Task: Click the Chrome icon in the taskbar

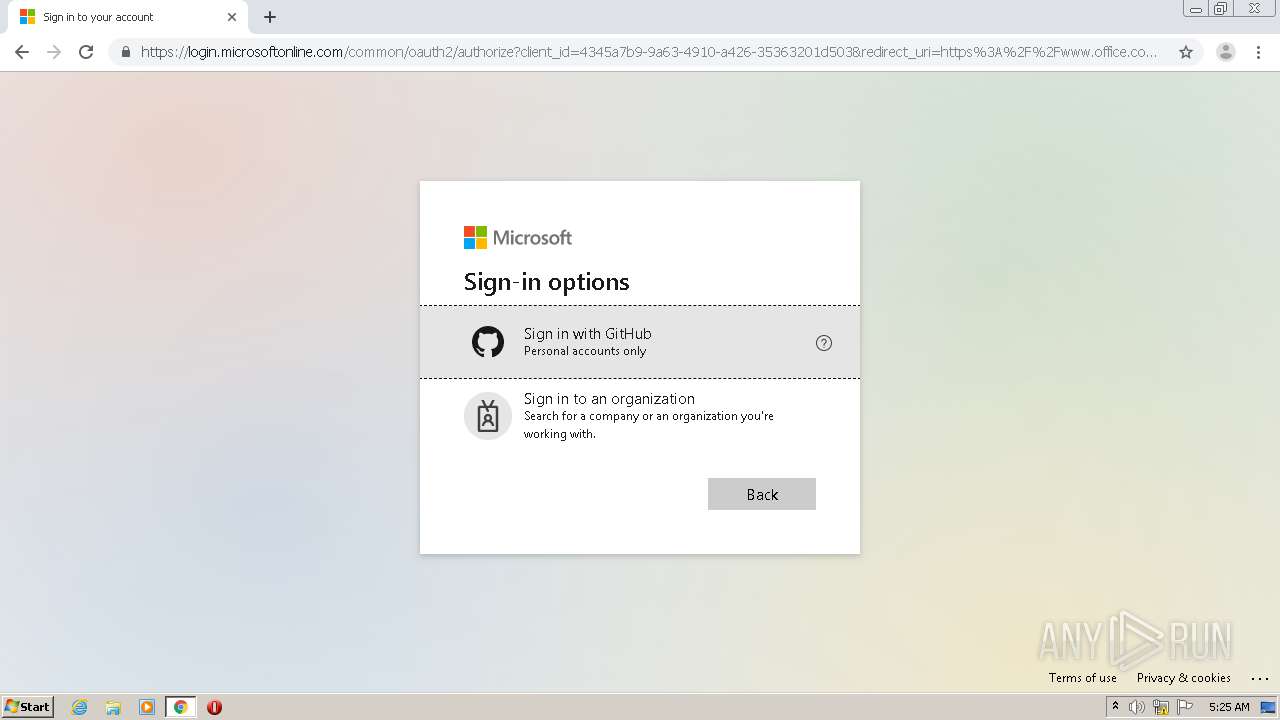Action: click(180, 707)
